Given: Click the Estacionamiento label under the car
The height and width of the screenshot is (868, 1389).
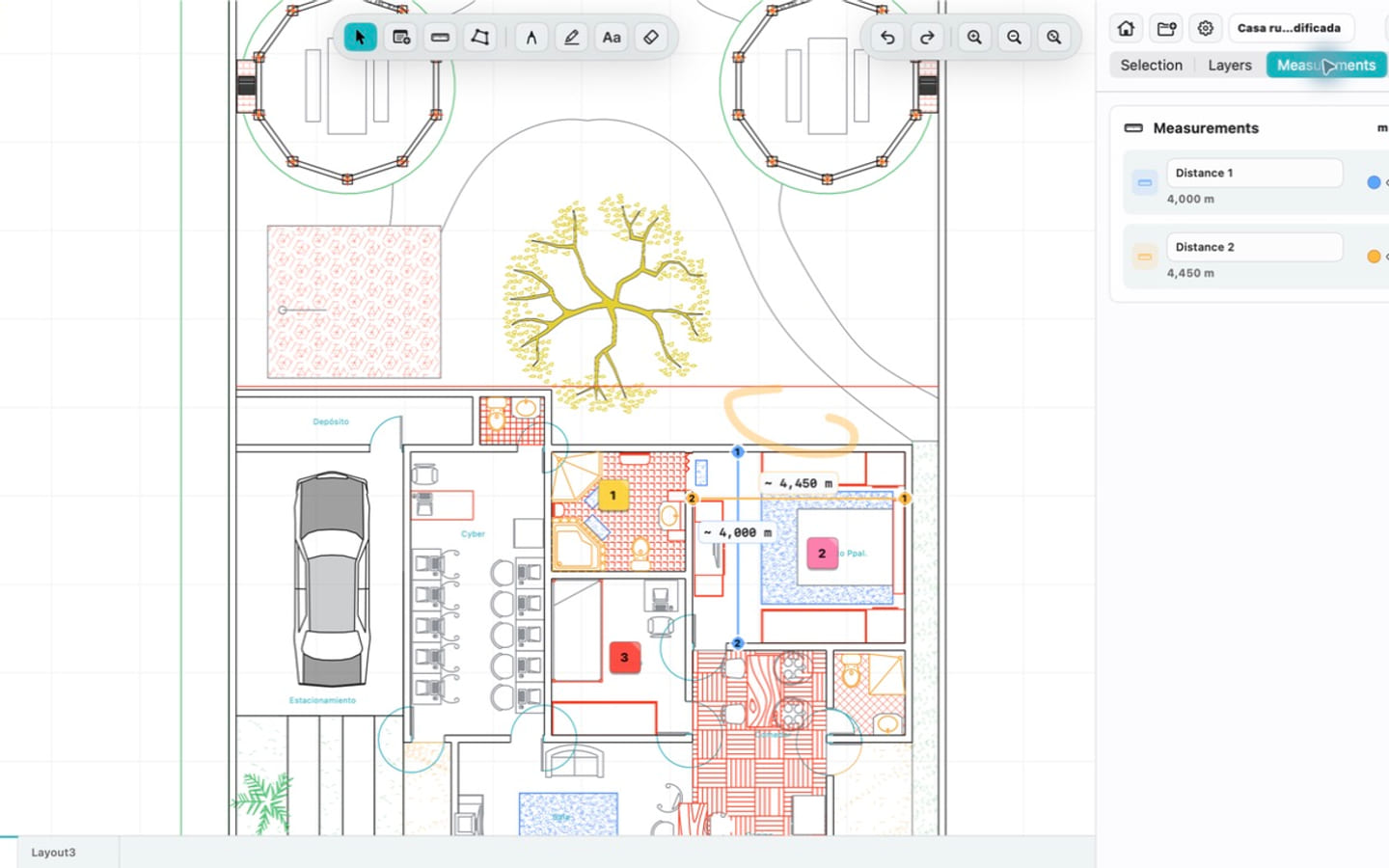Looking at the screenshot, I should [x=322, y=700].
